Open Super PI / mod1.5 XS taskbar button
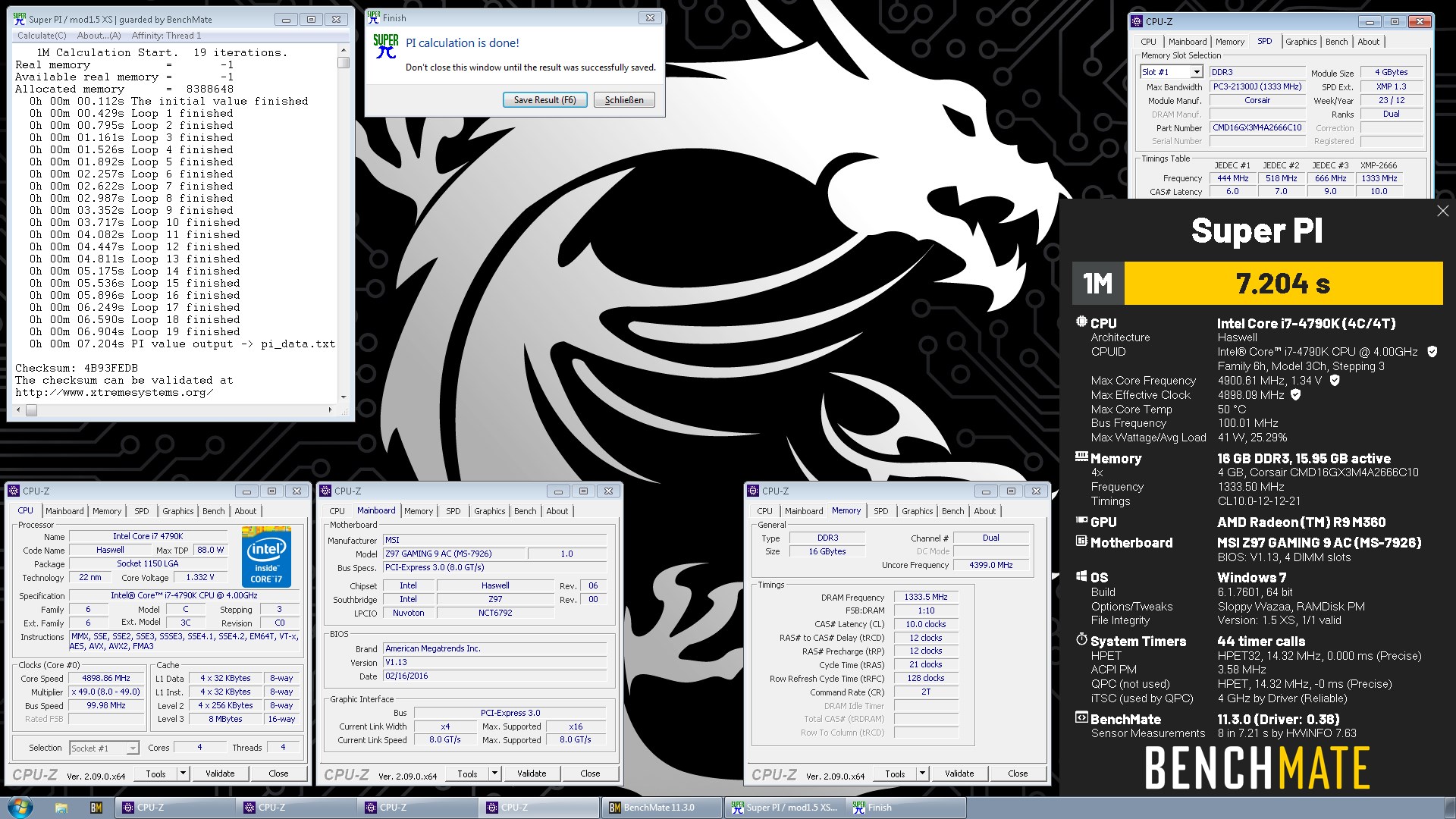 [x=784, y=808]
